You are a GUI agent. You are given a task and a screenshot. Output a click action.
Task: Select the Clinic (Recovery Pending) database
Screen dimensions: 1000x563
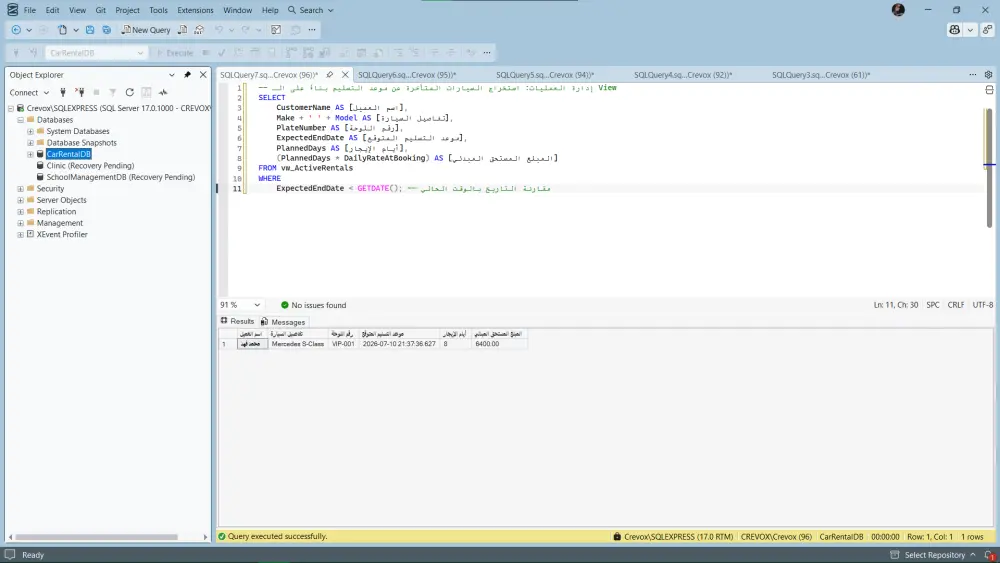[90, 166]
